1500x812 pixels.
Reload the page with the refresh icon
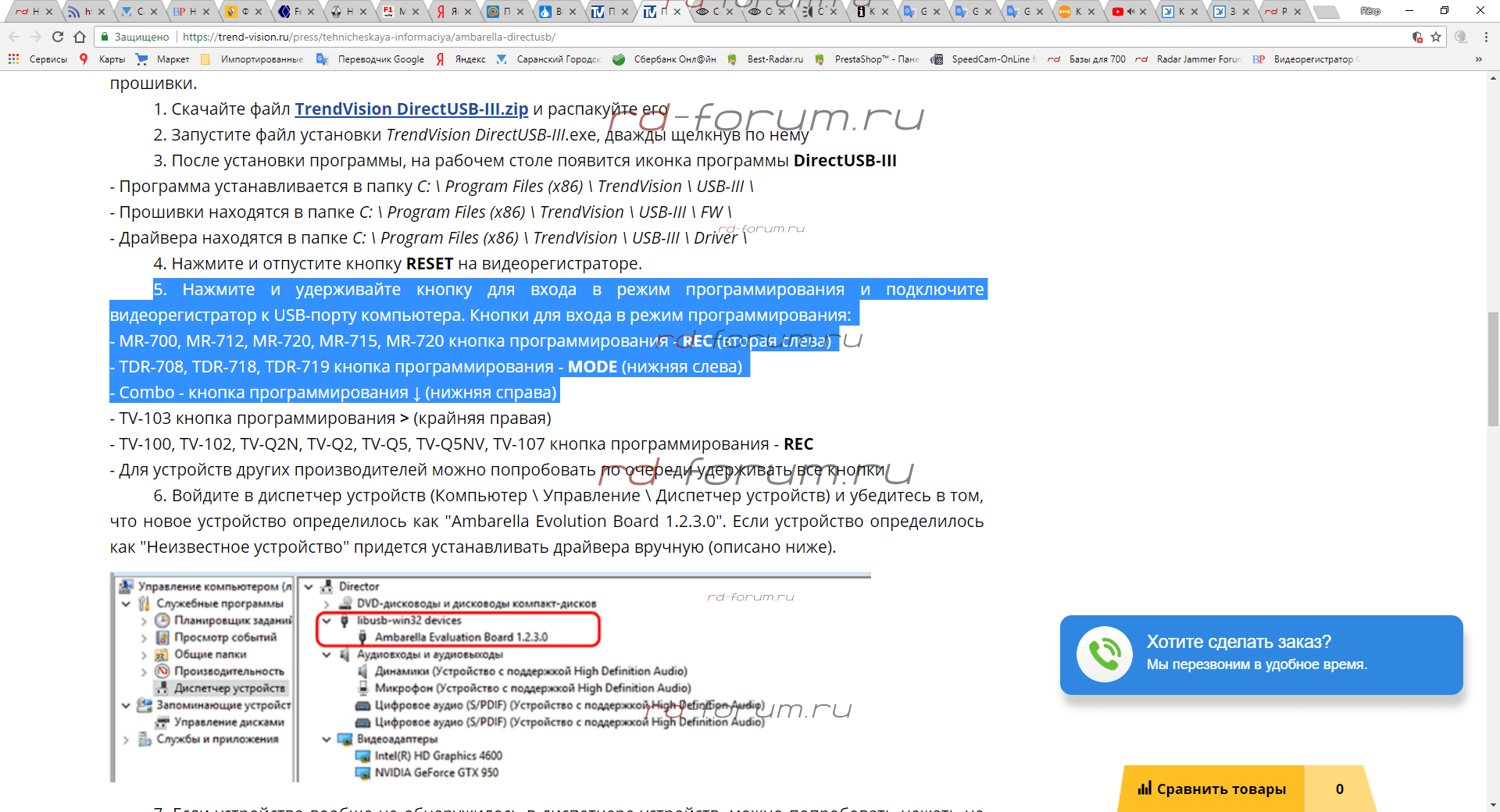[58, 37]
